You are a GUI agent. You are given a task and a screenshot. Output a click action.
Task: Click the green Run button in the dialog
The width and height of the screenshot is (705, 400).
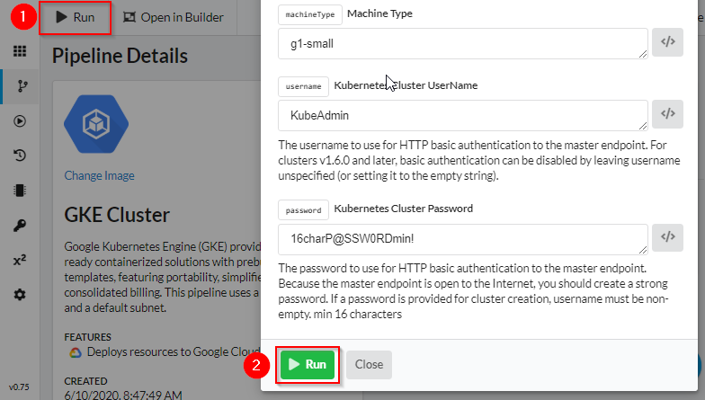[308, 364]
